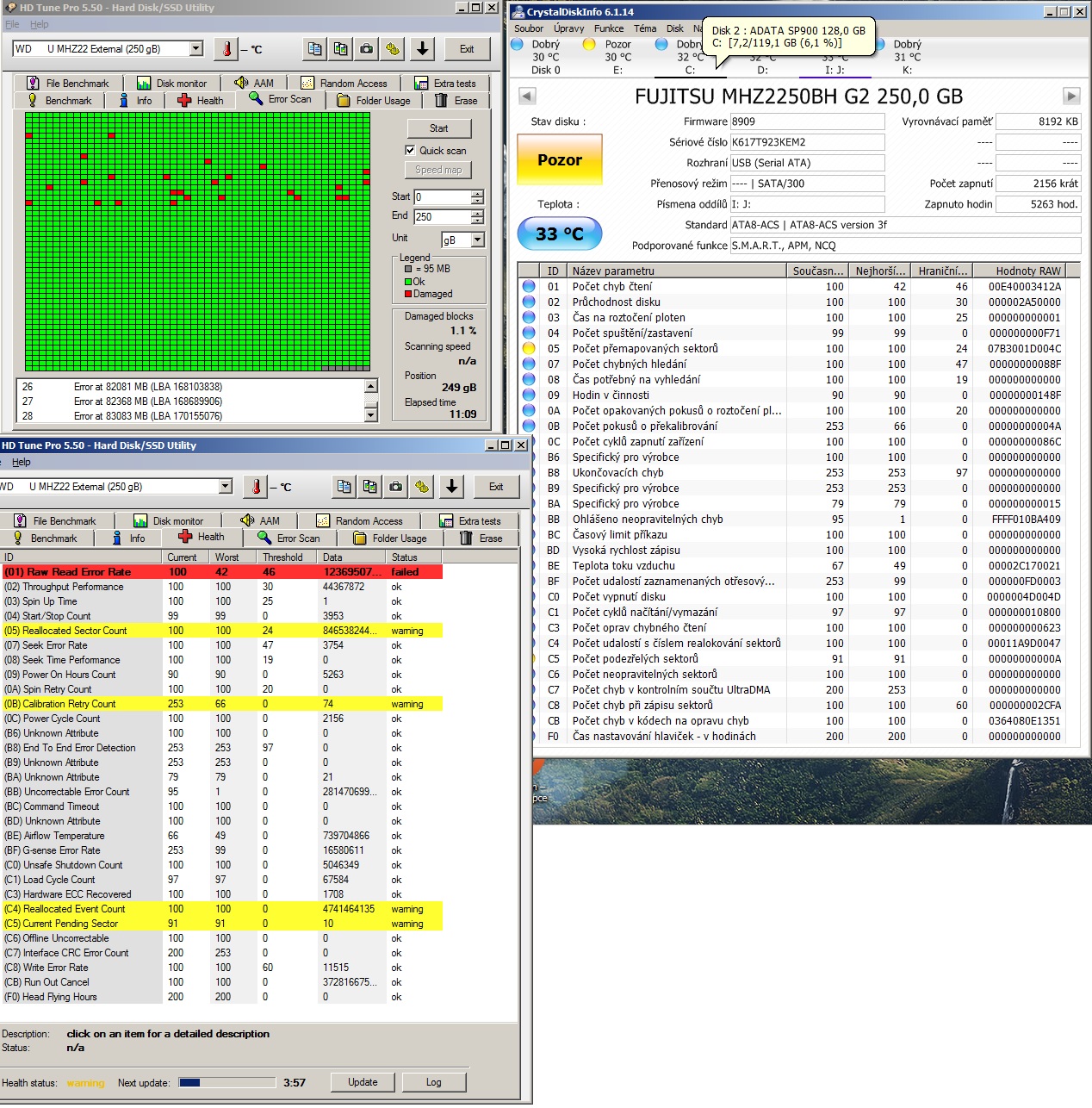Open Random Access tab in lower HD Tune window
The width and height of the screenshot is (1092, 1108).
359,521
